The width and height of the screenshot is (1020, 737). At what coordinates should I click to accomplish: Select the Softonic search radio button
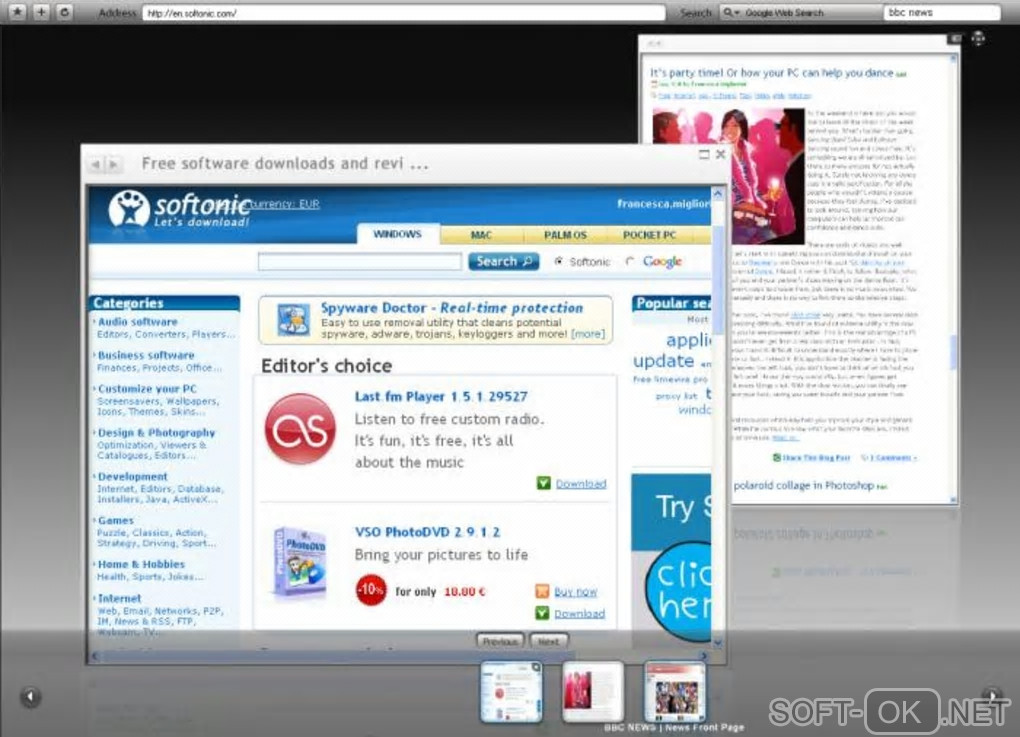558,261
